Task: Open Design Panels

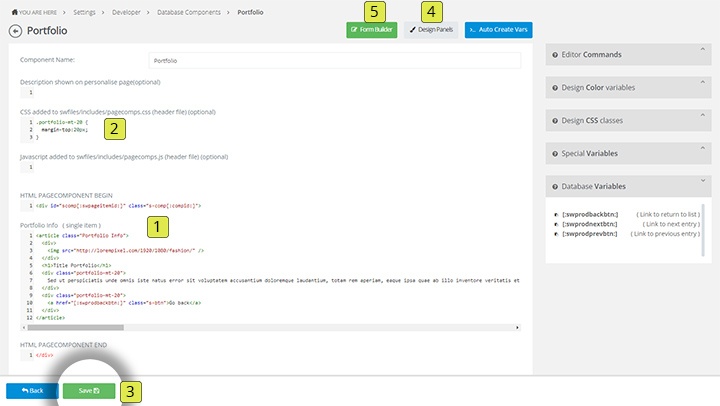Action: tap(431, 30)
